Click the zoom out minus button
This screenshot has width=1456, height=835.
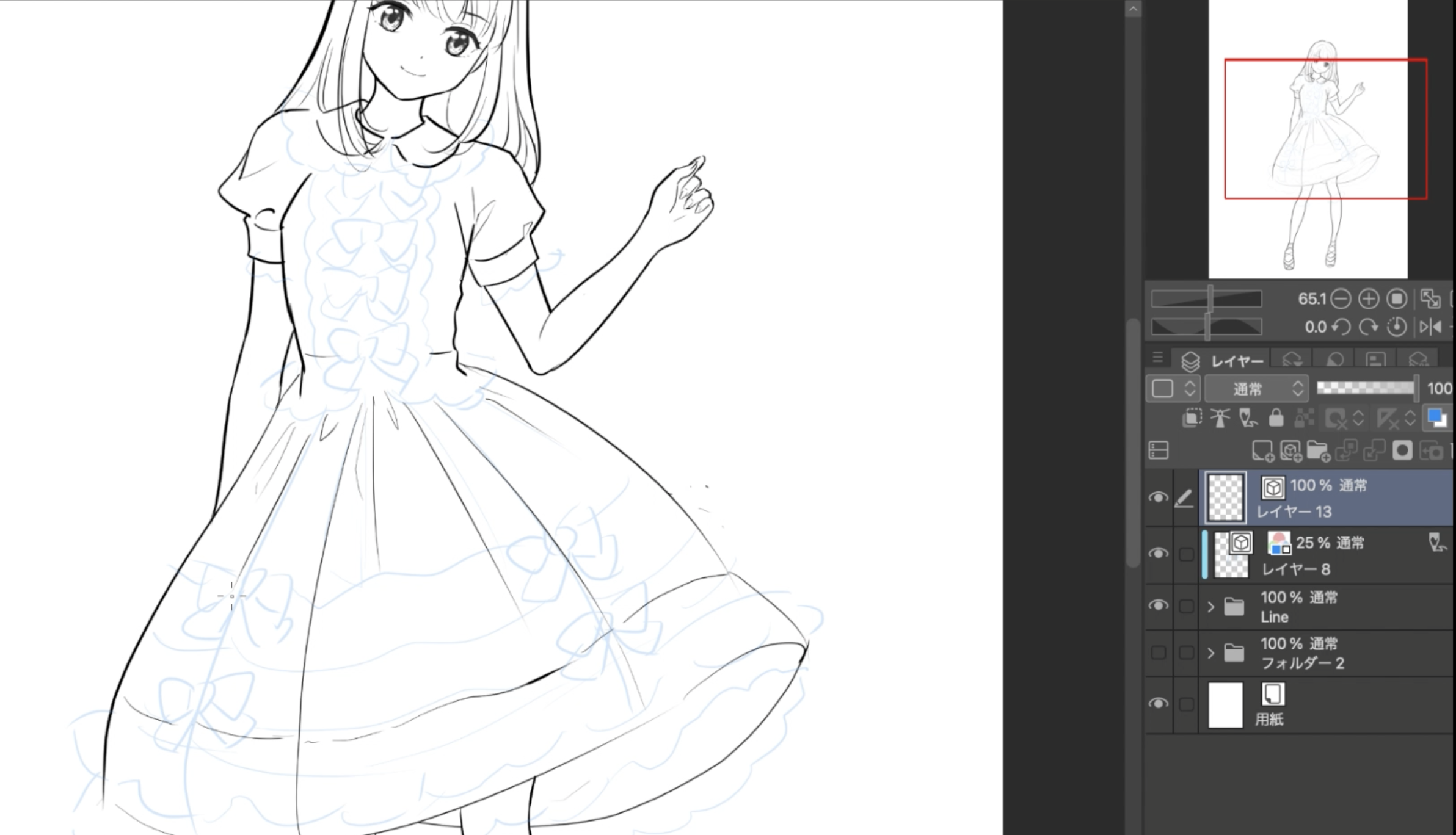click(1341, 299)
